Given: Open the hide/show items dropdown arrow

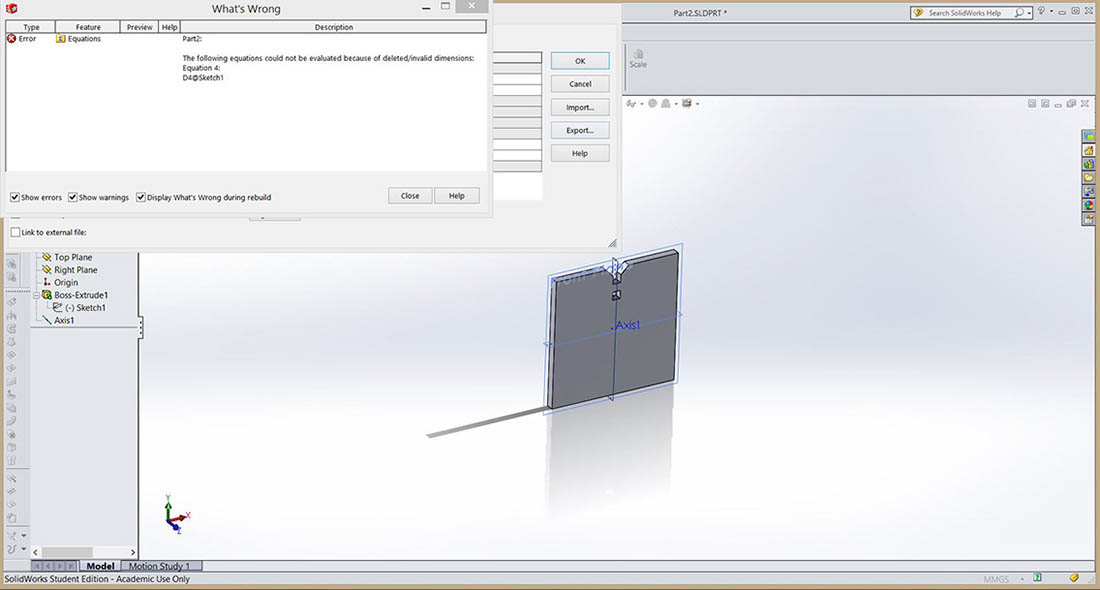Looking at the screenshot, I should [x=641, y=104].
